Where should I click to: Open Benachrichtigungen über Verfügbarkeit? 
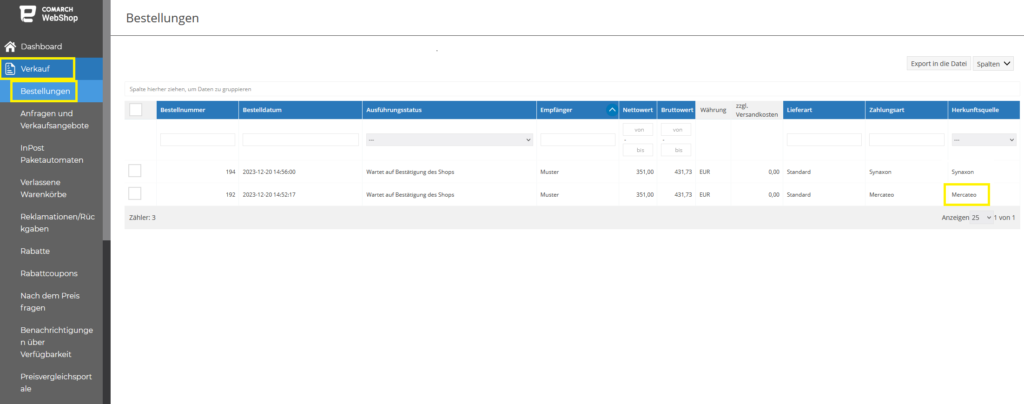coord(56,342)
